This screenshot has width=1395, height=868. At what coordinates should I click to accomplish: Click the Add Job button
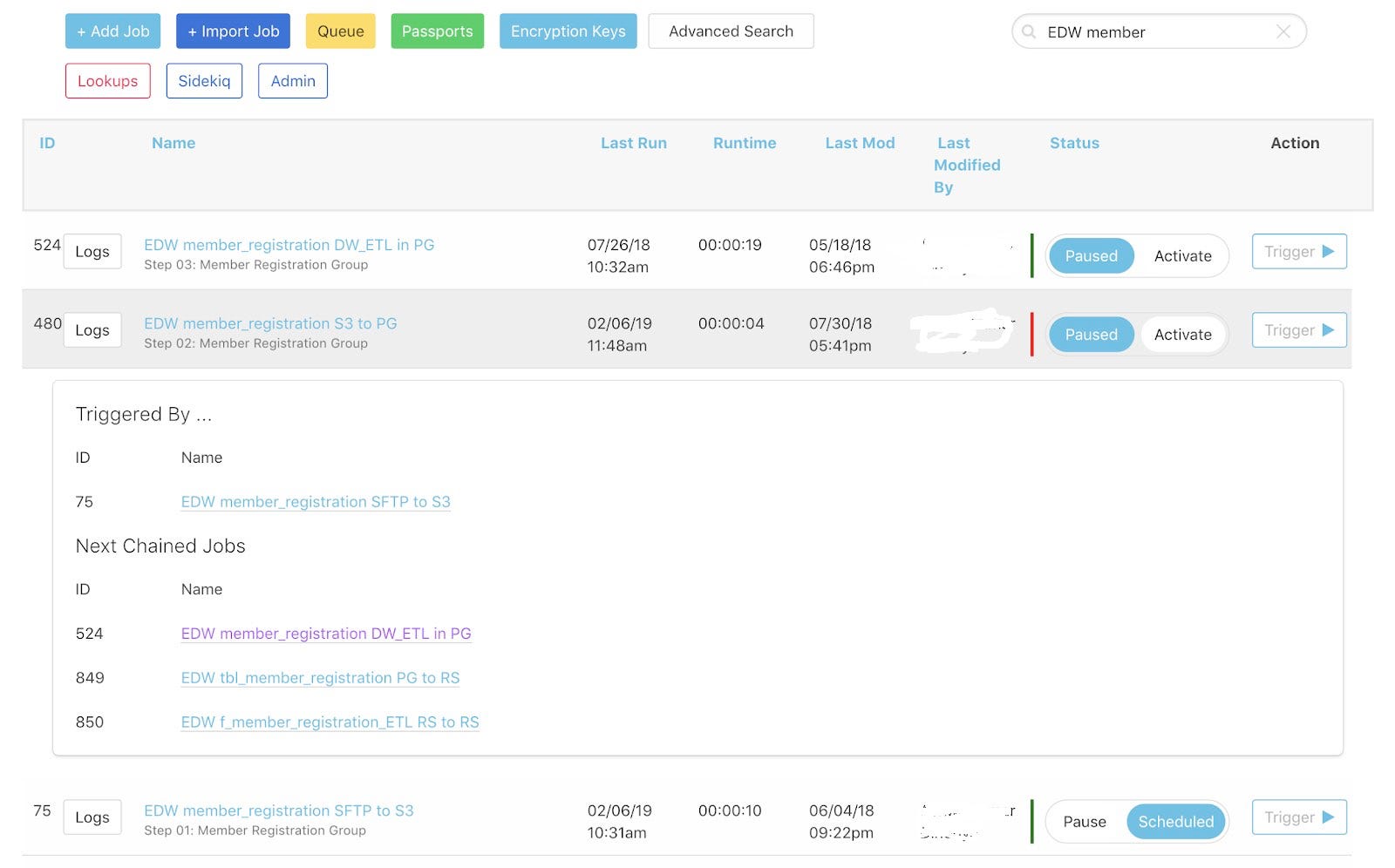pos(113,31)
